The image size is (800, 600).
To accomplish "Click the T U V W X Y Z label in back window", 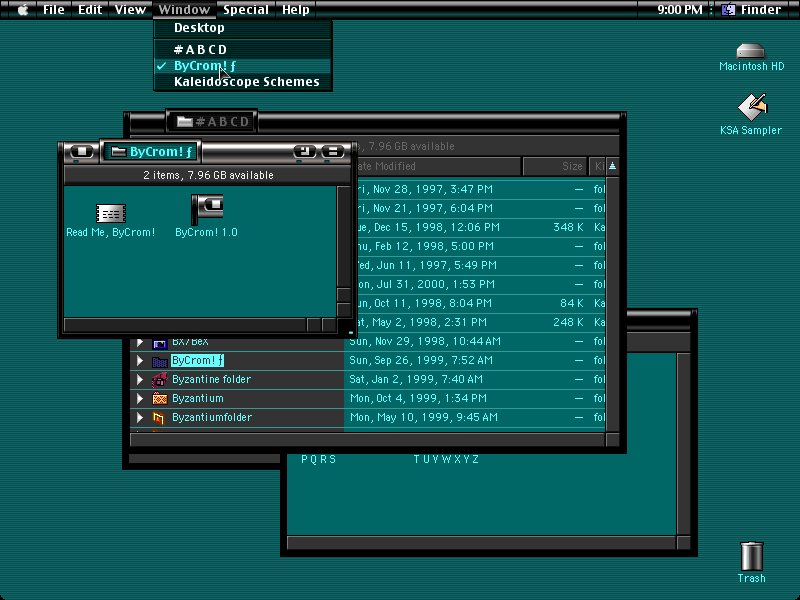I will (x=446, y=459).
